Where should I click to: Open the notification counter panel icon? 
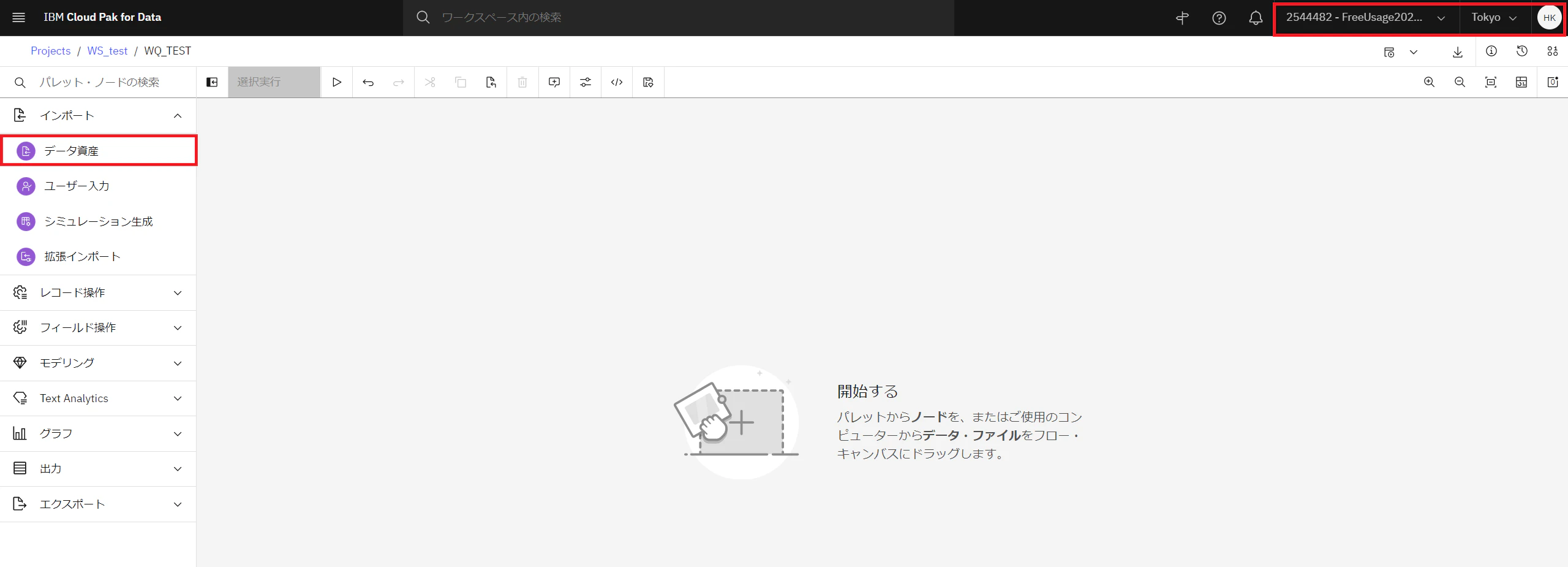[1553, 82]
